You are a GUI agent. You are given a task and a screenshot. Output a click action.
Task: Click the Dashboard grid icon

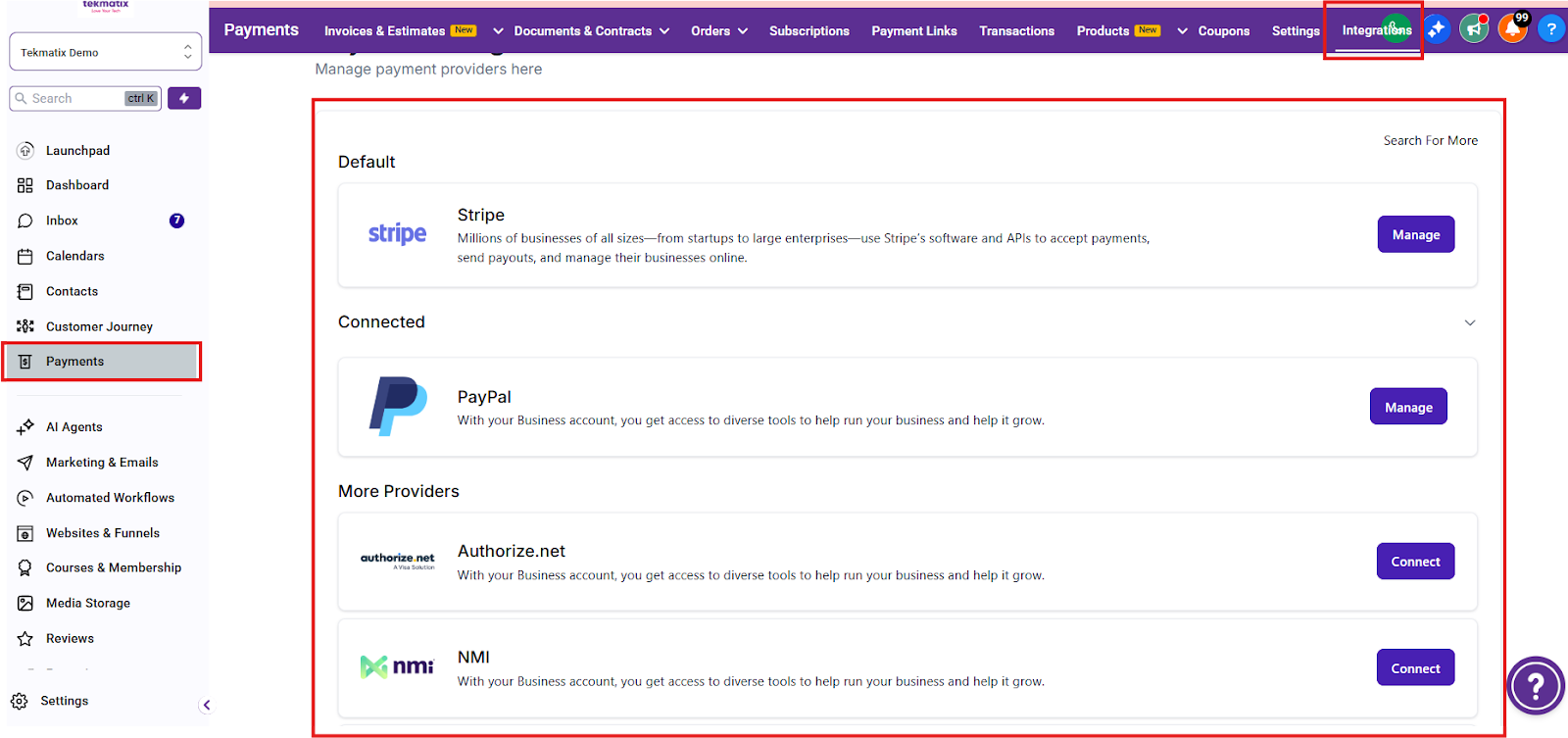click(25, 185)
